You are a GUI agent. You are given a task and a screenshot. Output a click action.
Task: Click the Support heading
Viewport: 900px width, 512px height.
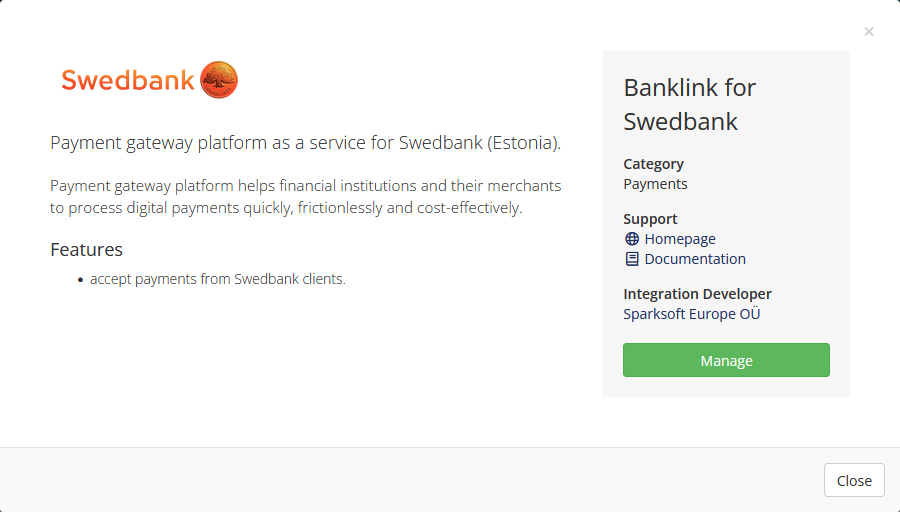coord(650,219)
